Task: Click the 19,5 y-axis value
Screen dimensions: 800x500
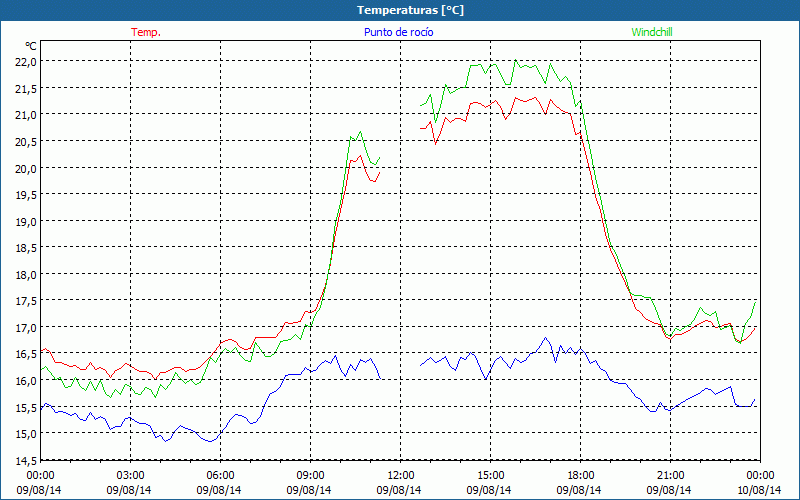Action: tap(28, 194)
